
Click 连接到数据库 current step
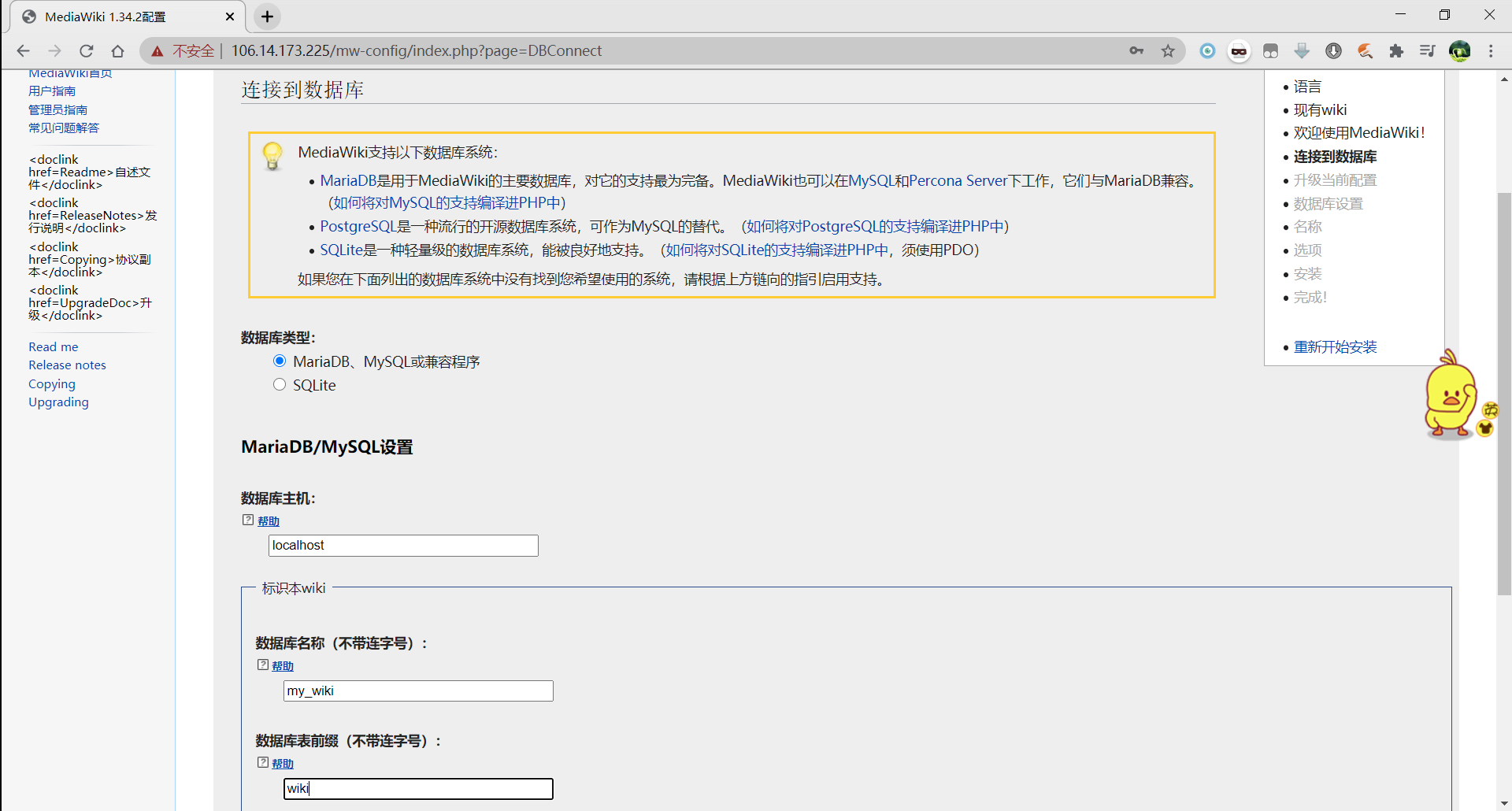[1335, 157]
